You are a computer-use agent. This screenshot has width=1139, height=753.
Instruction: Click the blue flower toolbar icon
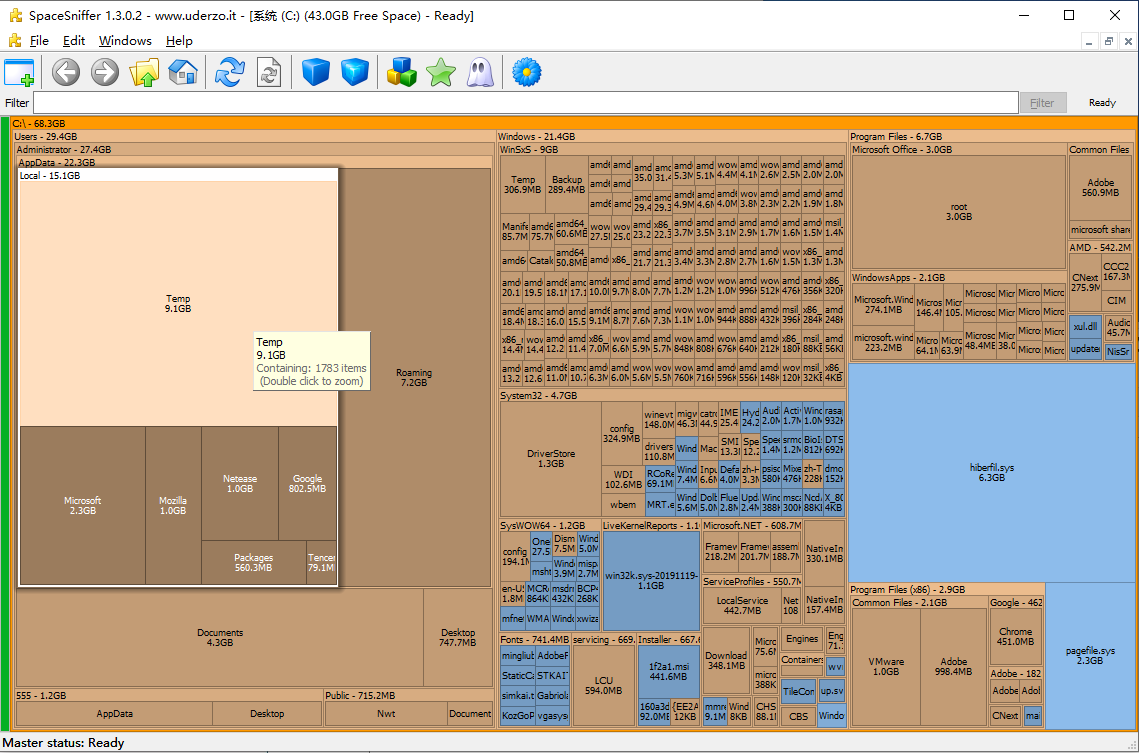527,72
